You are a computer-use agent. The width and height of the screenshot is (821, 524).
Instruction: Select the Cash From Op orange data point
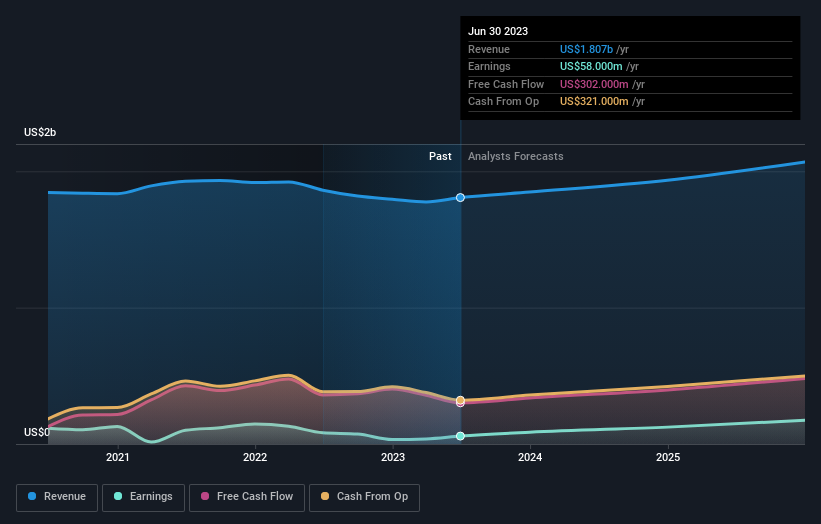pos(460,400)
